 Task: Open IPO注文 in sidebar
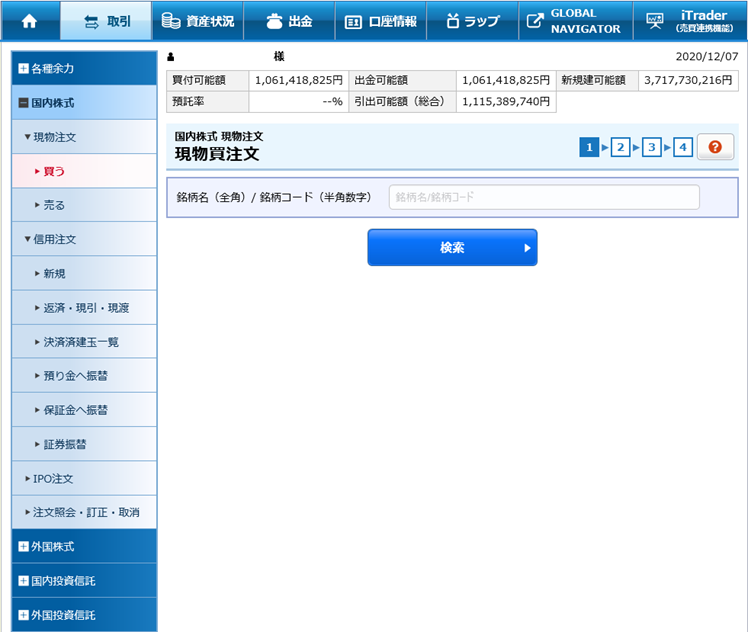(x=84, y=478)
